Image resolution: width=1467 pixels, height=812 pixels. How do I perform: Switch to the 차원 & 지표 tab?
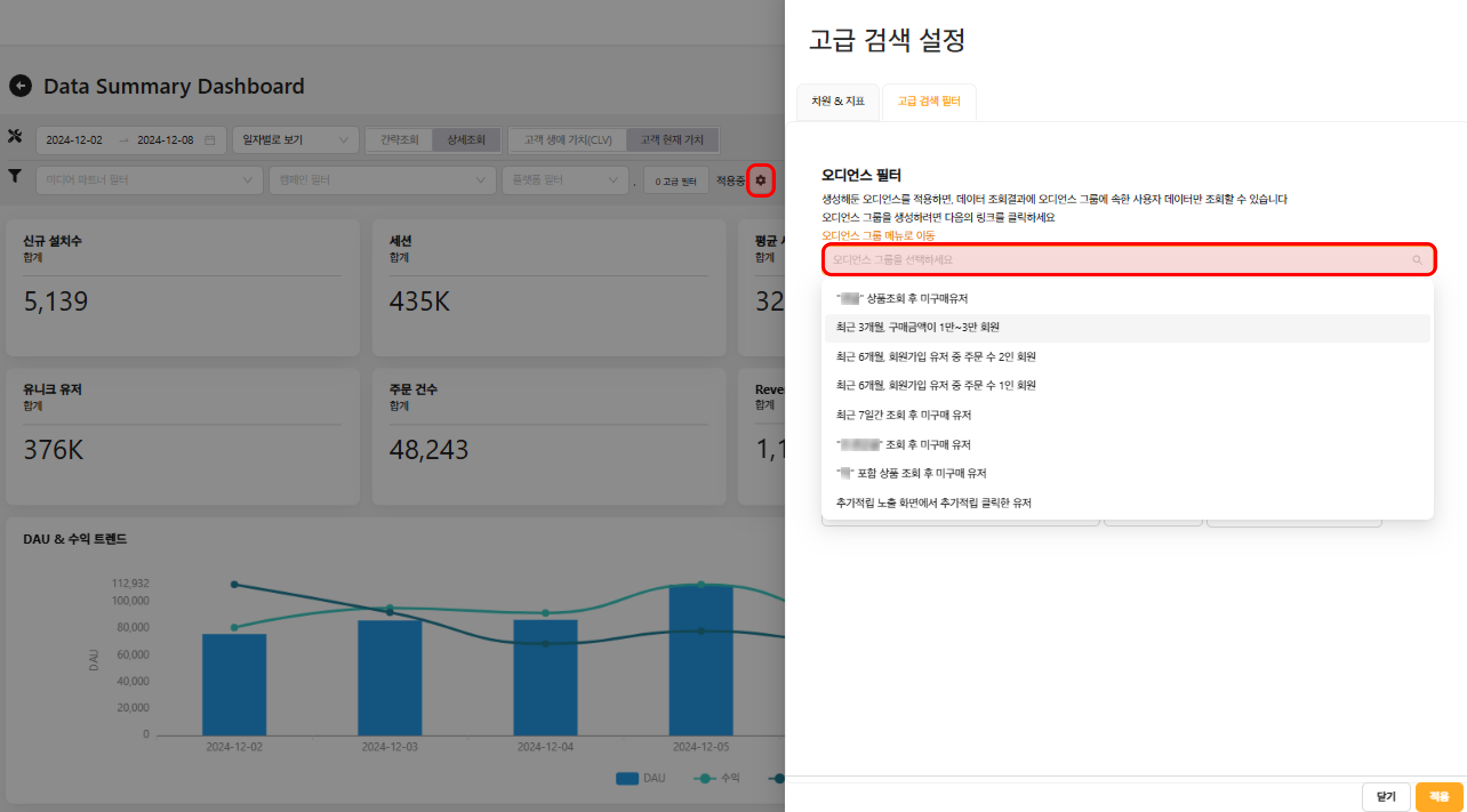[837, 102]
